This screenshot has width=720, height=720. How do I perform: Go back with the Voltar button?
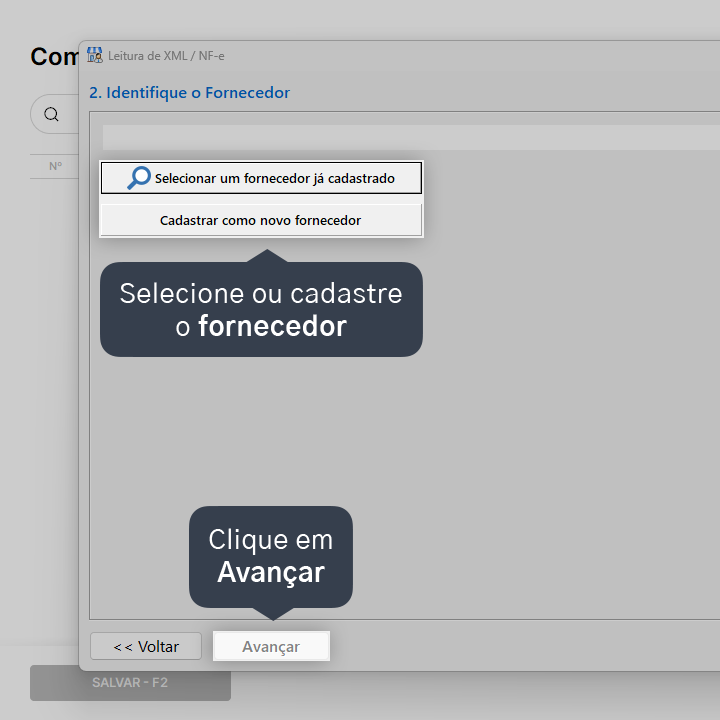(146, 646)
